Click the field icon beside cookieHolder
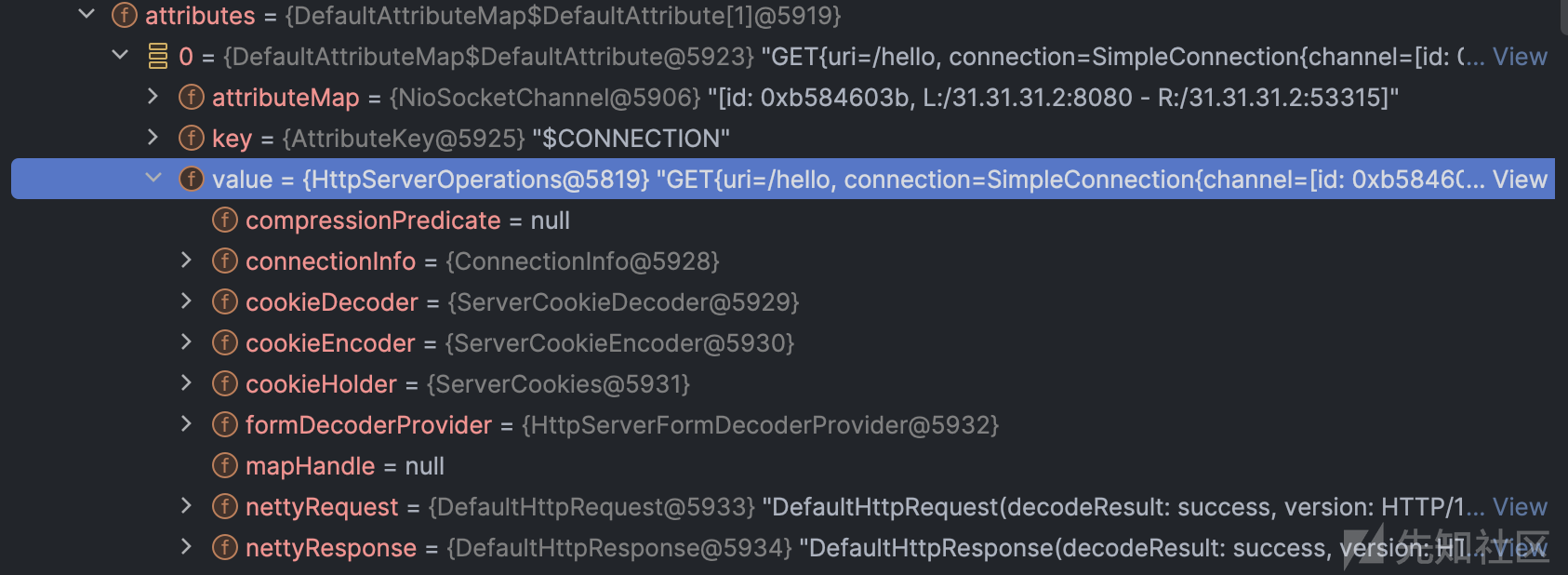The image size is (1568, 575). 225,383
